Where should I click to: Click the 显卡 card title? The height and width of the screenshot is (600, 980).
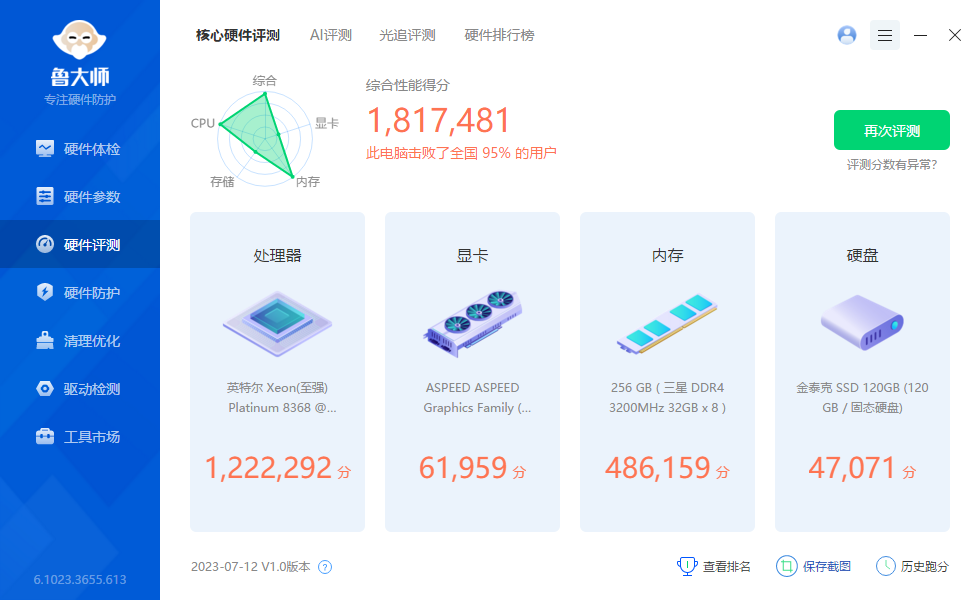click(x=472, y=255)
